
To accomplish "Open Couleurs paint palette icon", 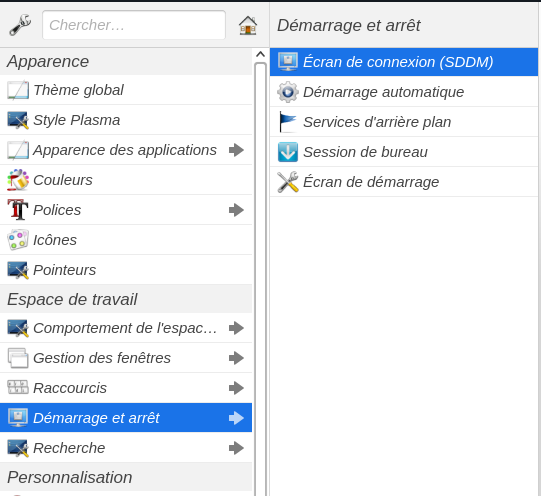I will click(18, 180).
